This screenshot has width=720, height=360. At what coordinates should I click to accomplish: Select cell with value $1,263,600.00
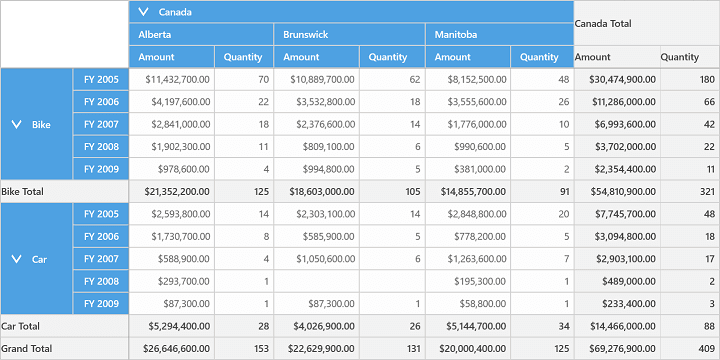click(x=468, y=259)
